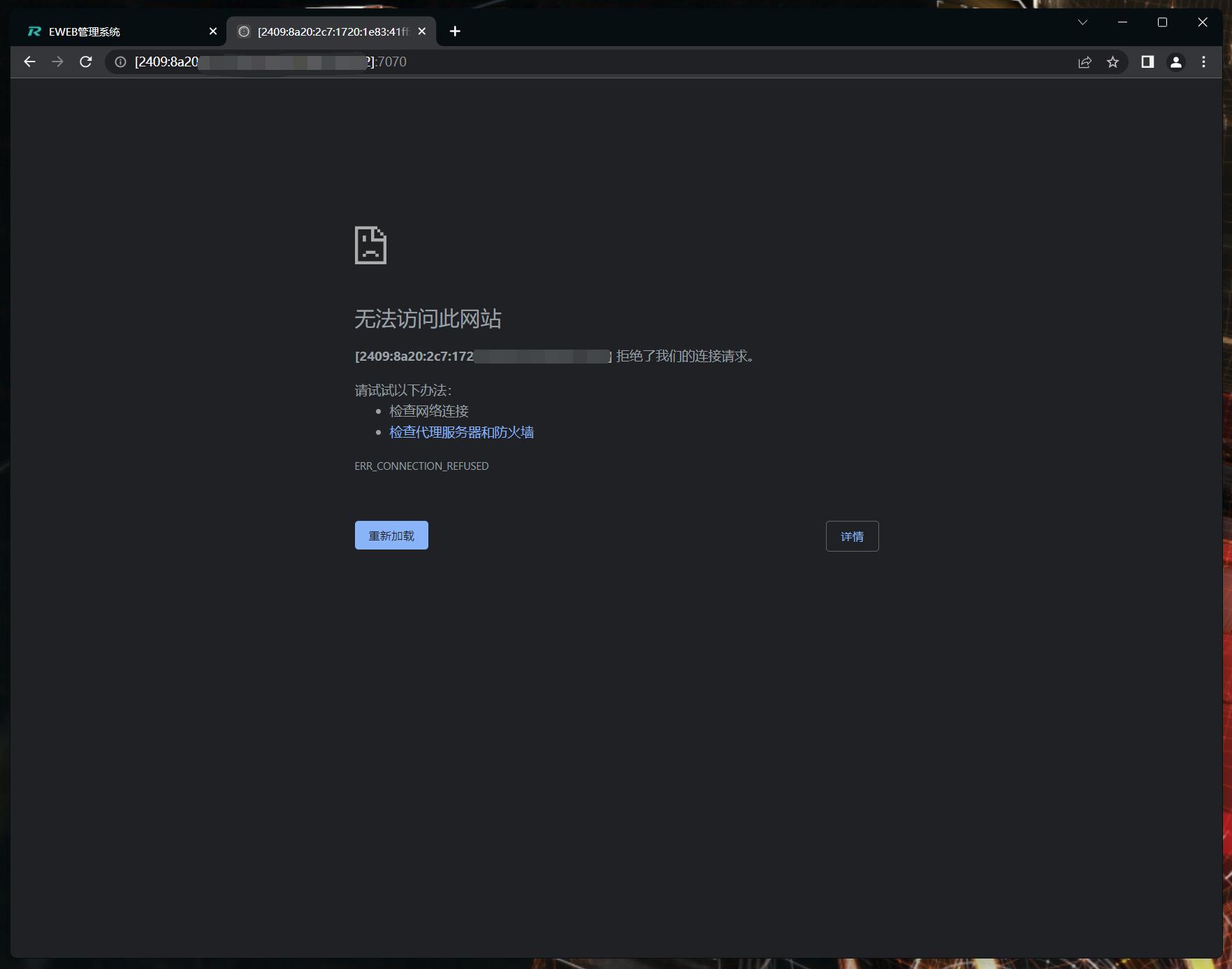Image resolution: width=1232 pixels, height=969 pixels.
Task: Maximize the browser window
Action: [1162, 22]
